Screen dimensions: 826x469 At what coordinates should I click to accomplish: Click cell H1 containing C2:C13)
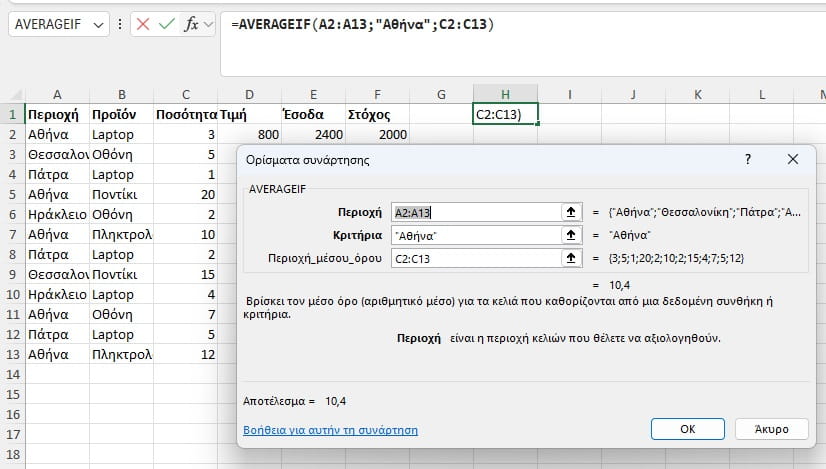505,114
